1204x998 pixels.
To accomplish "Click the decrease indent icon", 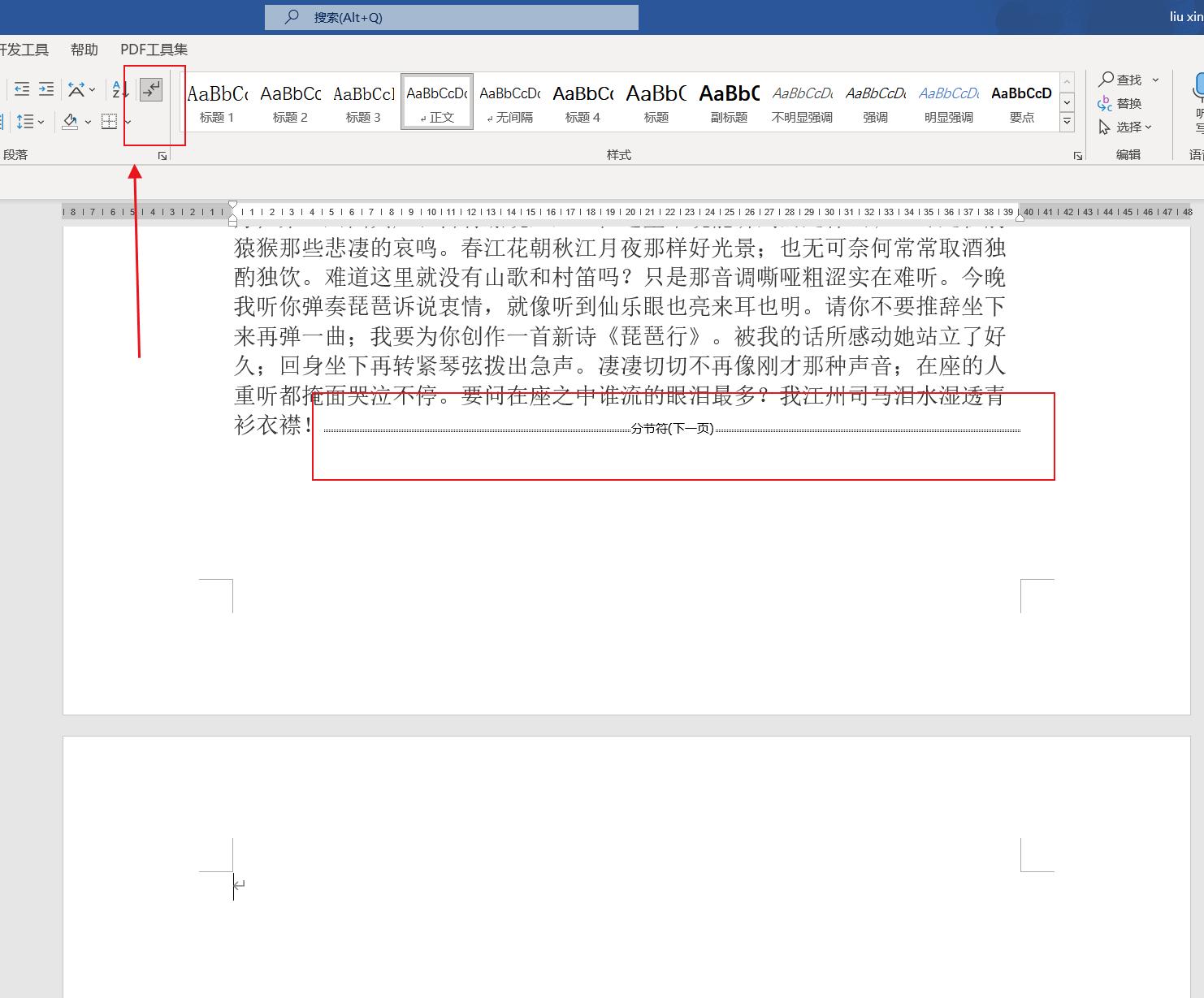I will tap(22, 89).
